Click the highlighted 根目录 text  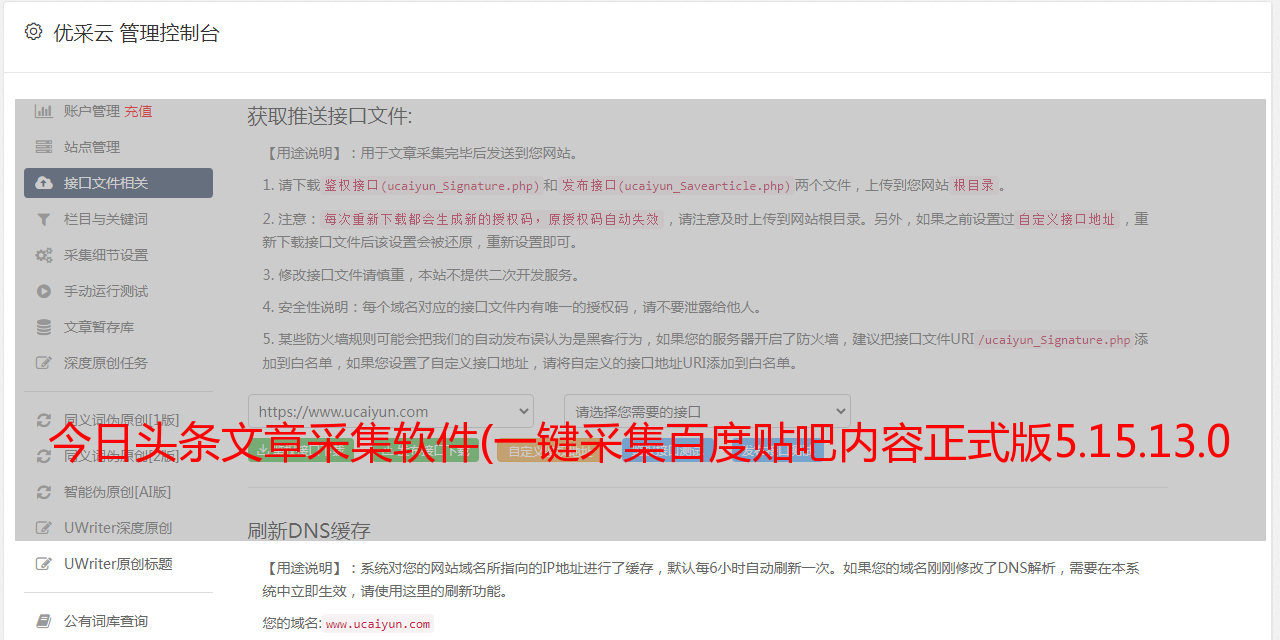pyautogui.click(x=974, y=186)
